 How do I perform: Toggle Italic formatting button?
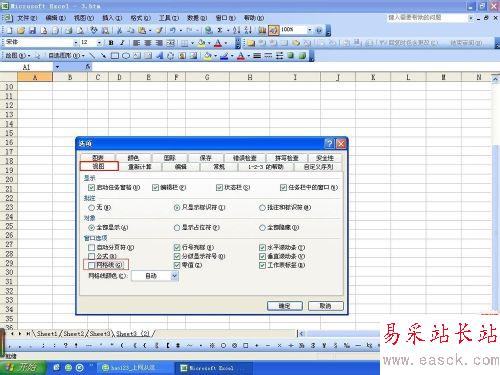pos(122,43)
